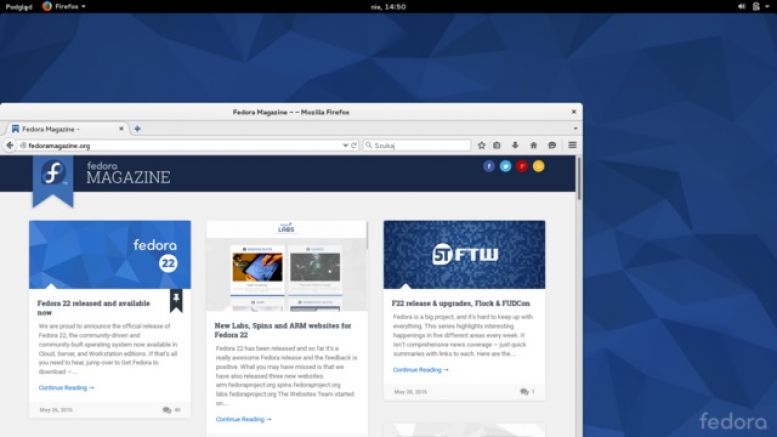The height and width of the screenshot is (437, 777).
Task: Open comments icon on F22 release post
Action: [x=524, y=392]
